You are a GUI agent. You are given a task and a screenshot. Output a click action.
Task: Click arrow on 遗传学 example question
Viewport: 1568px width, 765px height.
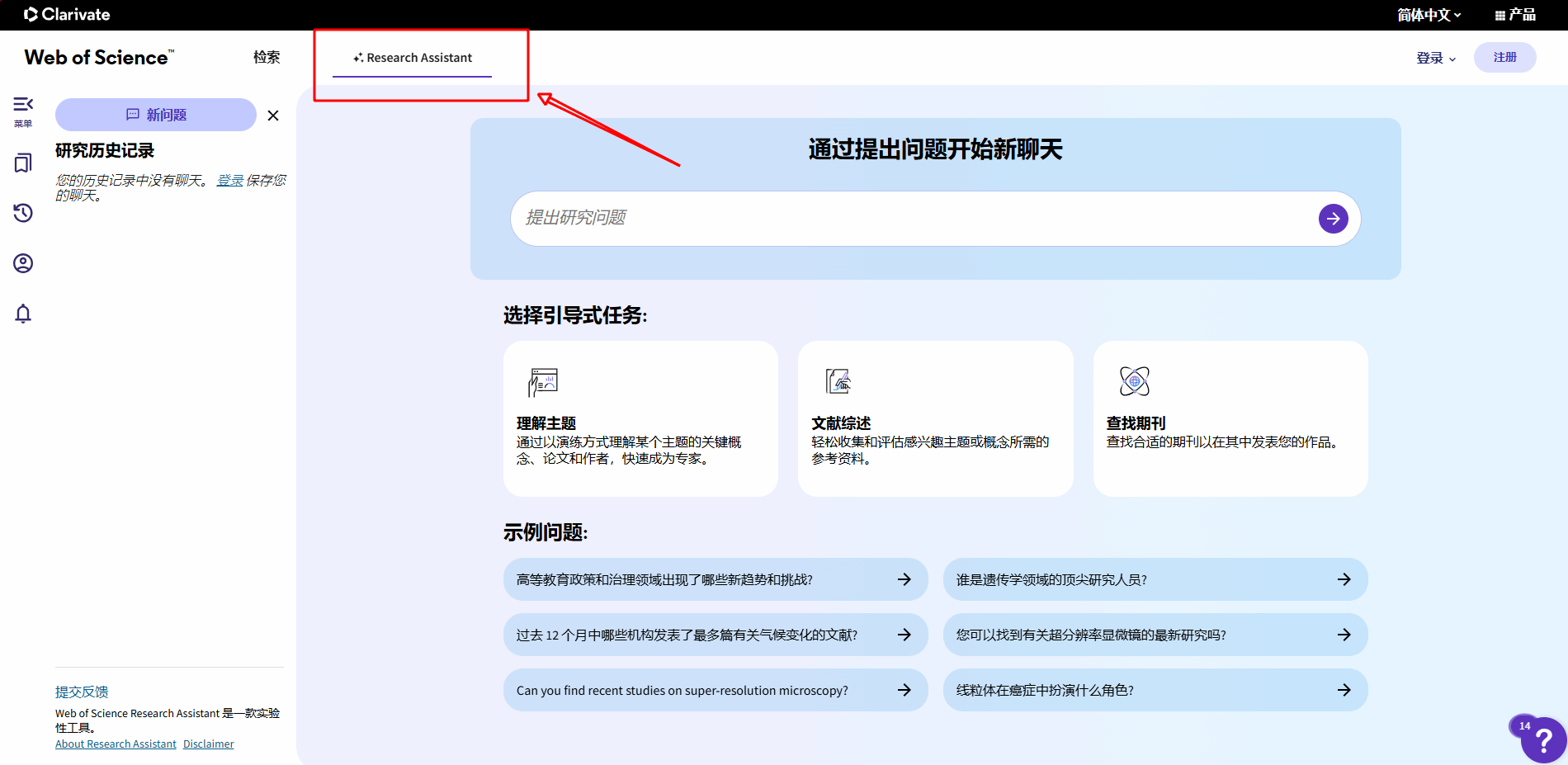1344,579
